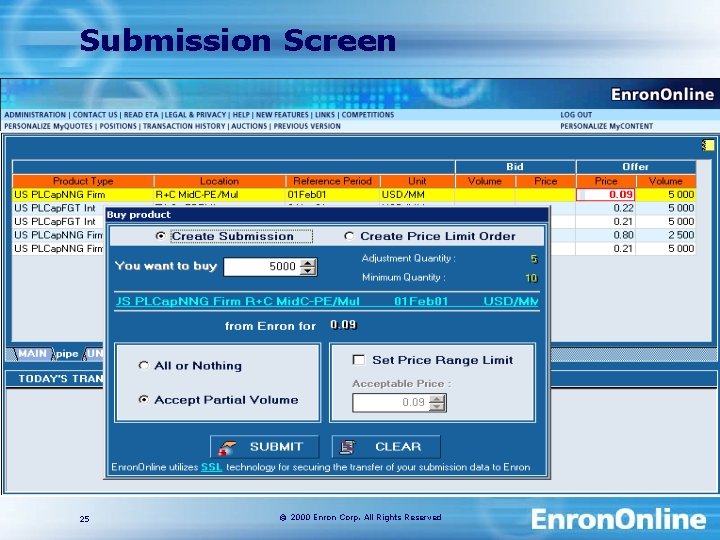Open COMPETITIONS page

coord(368,115)
